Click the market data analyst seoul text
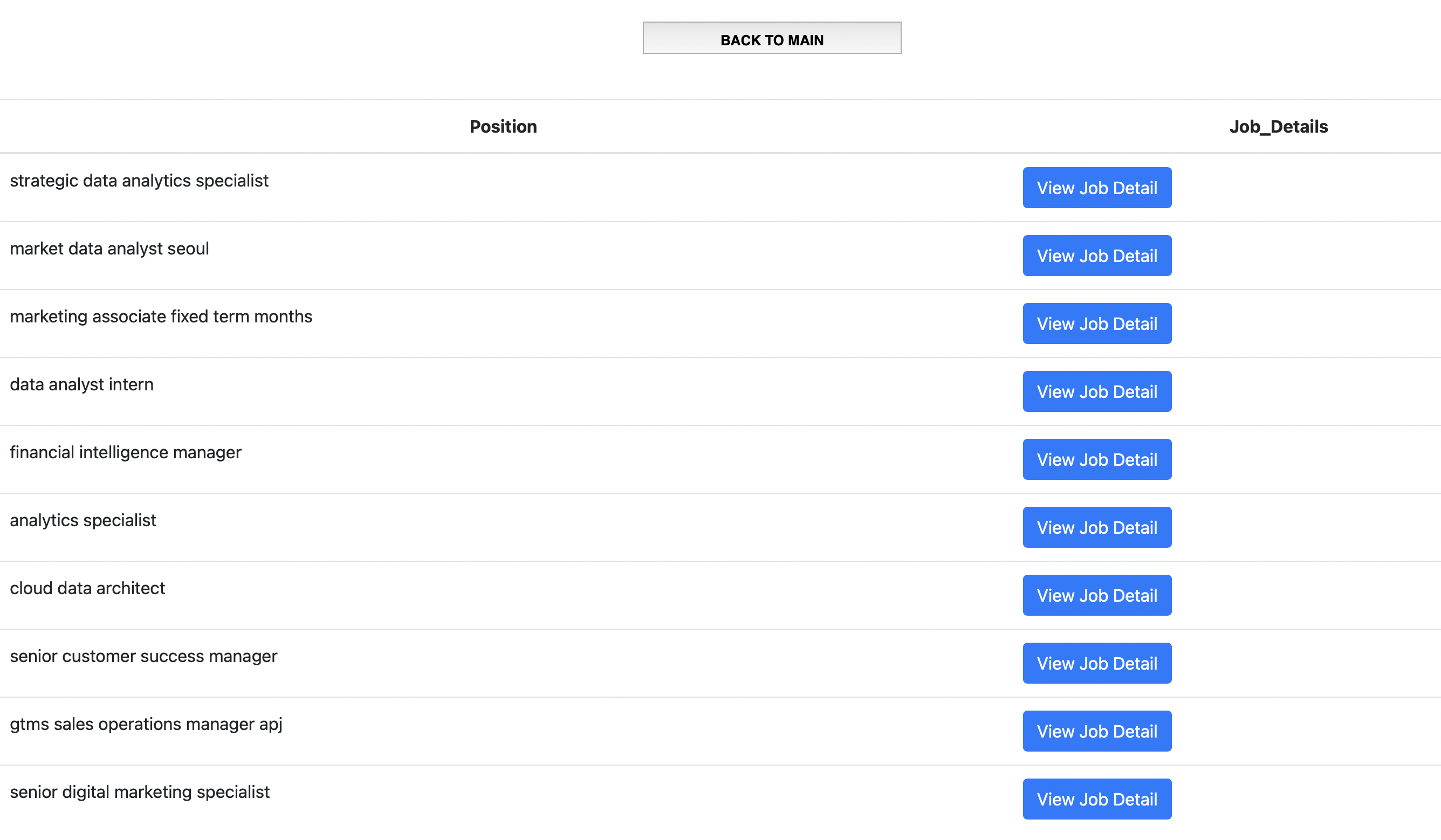 109,248
